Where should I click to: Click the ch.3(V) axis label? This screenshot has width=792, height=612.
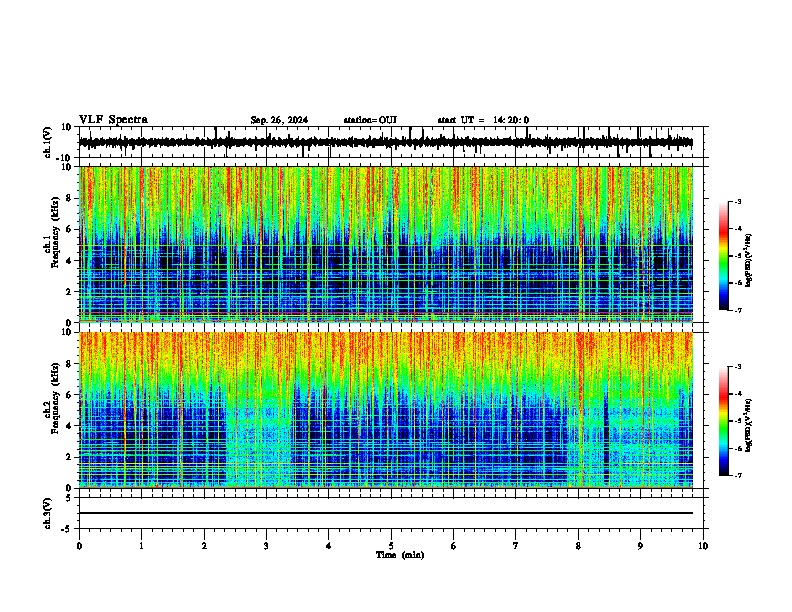pyautogui.click(x=47, y=514)
